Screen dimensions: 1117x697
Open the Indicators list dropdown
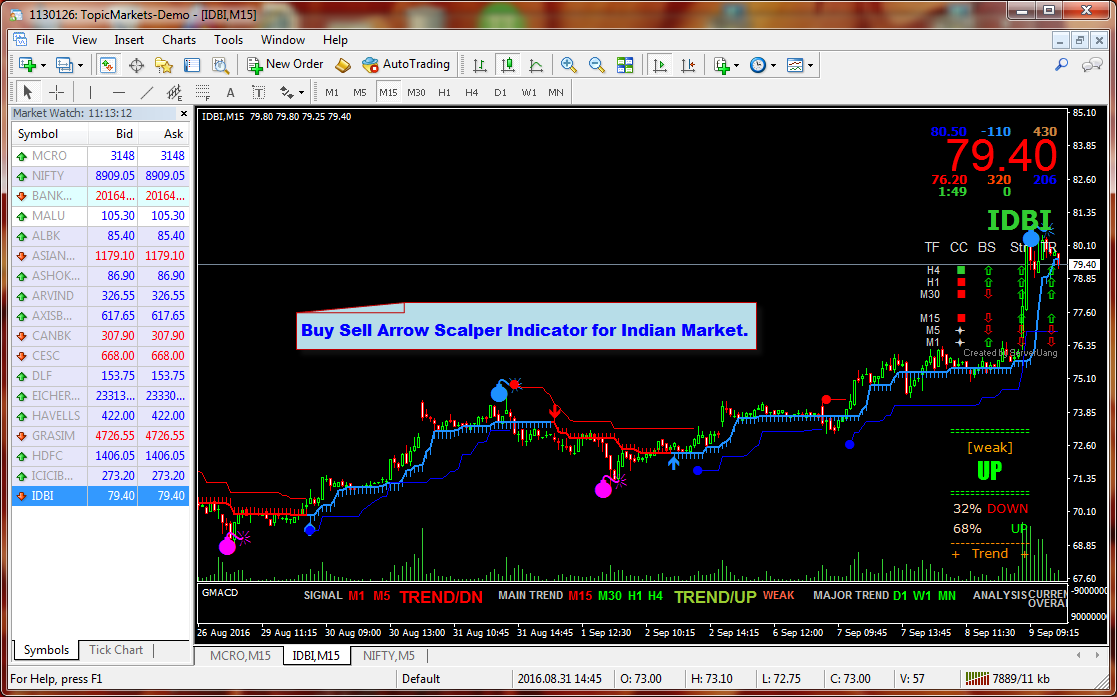coord(735,64)
